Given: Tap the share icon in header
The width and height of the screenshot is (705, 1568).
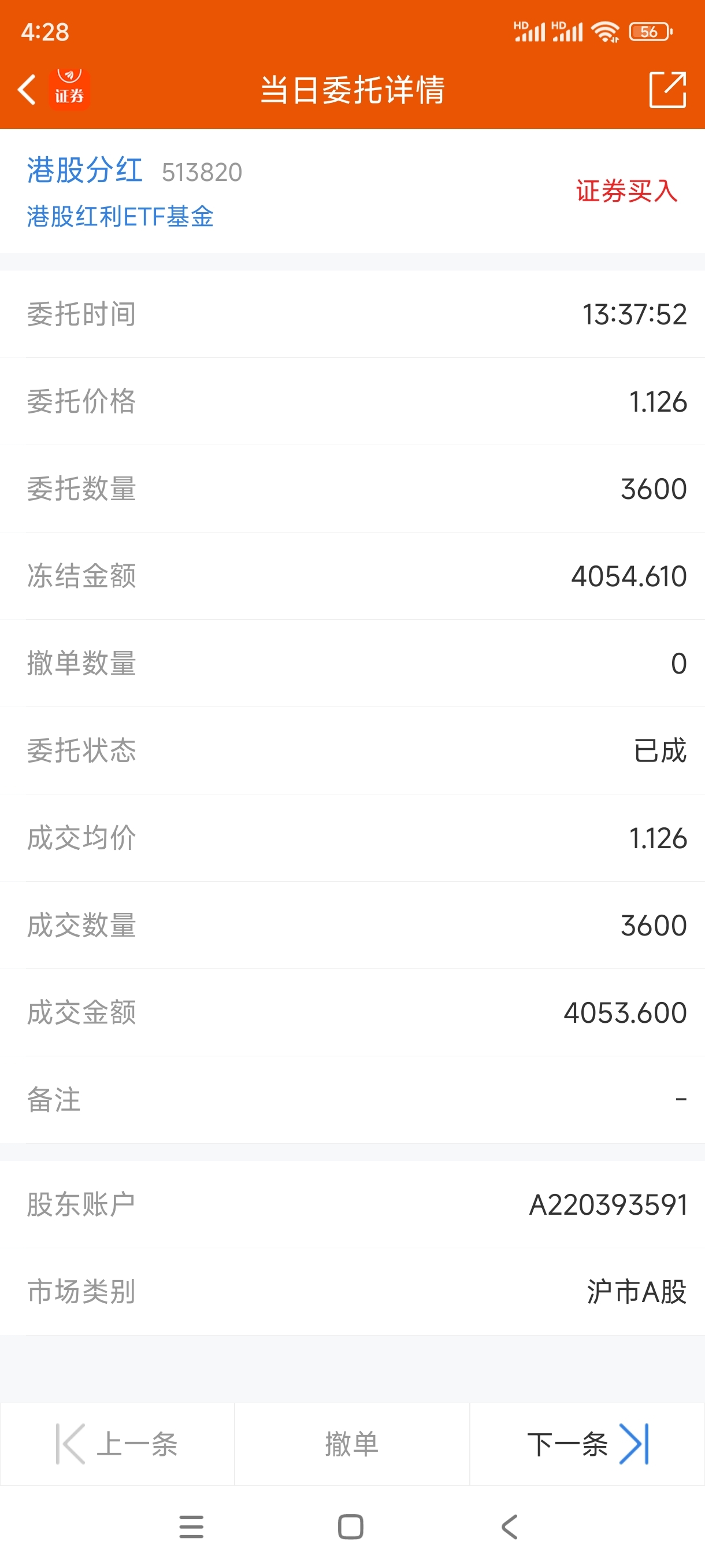Looking at the screenshot, I should 667,90.
